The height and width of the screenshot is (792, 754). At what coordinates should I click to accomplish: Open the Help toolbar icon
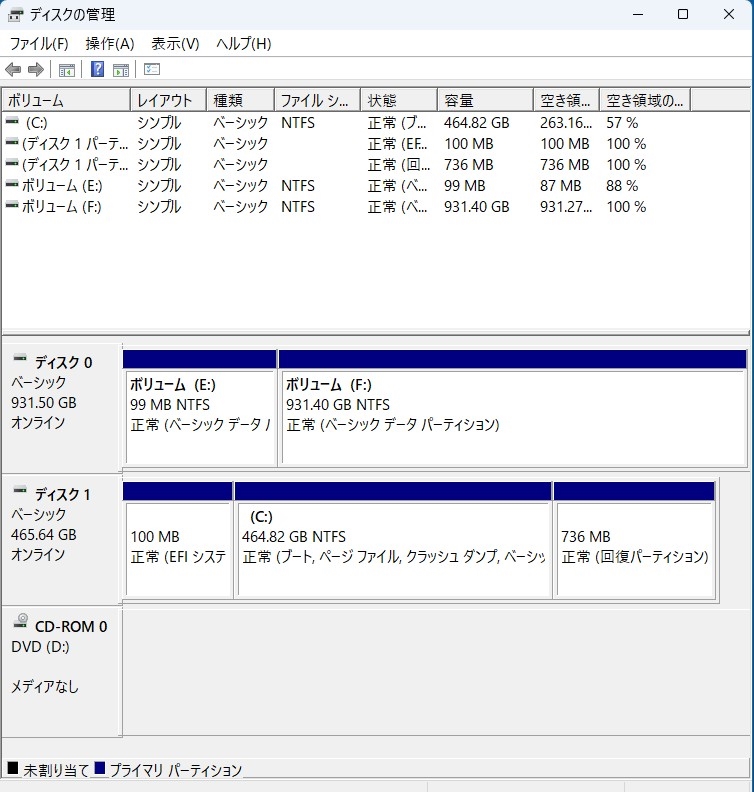pyautogui.click(x=97, y=69)
